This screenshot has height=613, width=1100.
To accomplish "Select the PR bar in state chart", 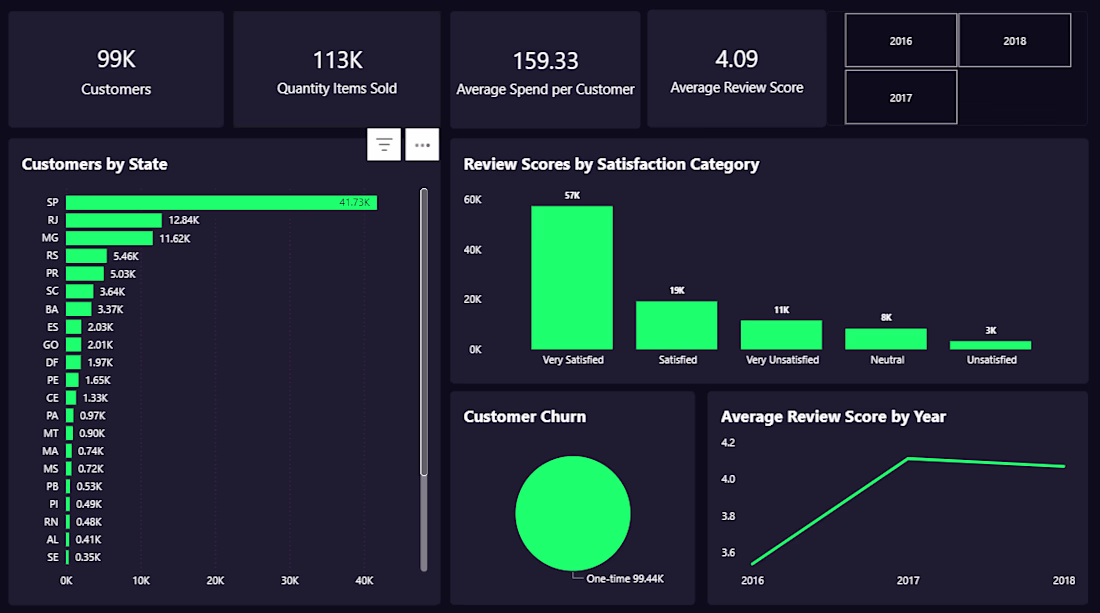I will 85,274.
